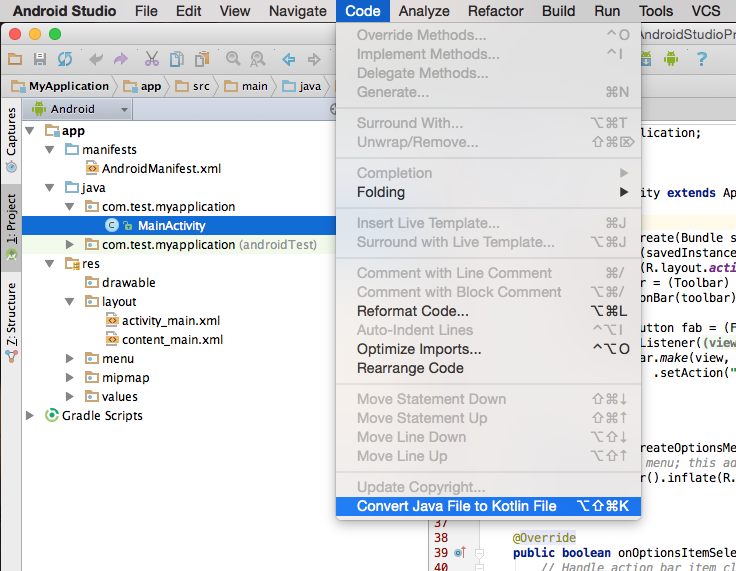Select Gradle Scripts node

click(94, 416)
